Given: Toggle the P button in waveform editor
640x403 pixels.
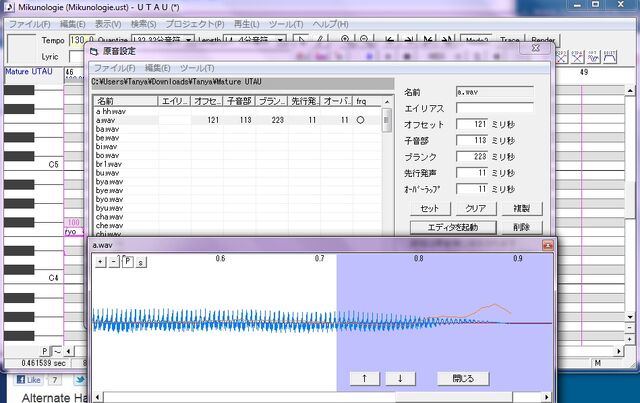Looking at the screenshot, I should tap(128, 262).
